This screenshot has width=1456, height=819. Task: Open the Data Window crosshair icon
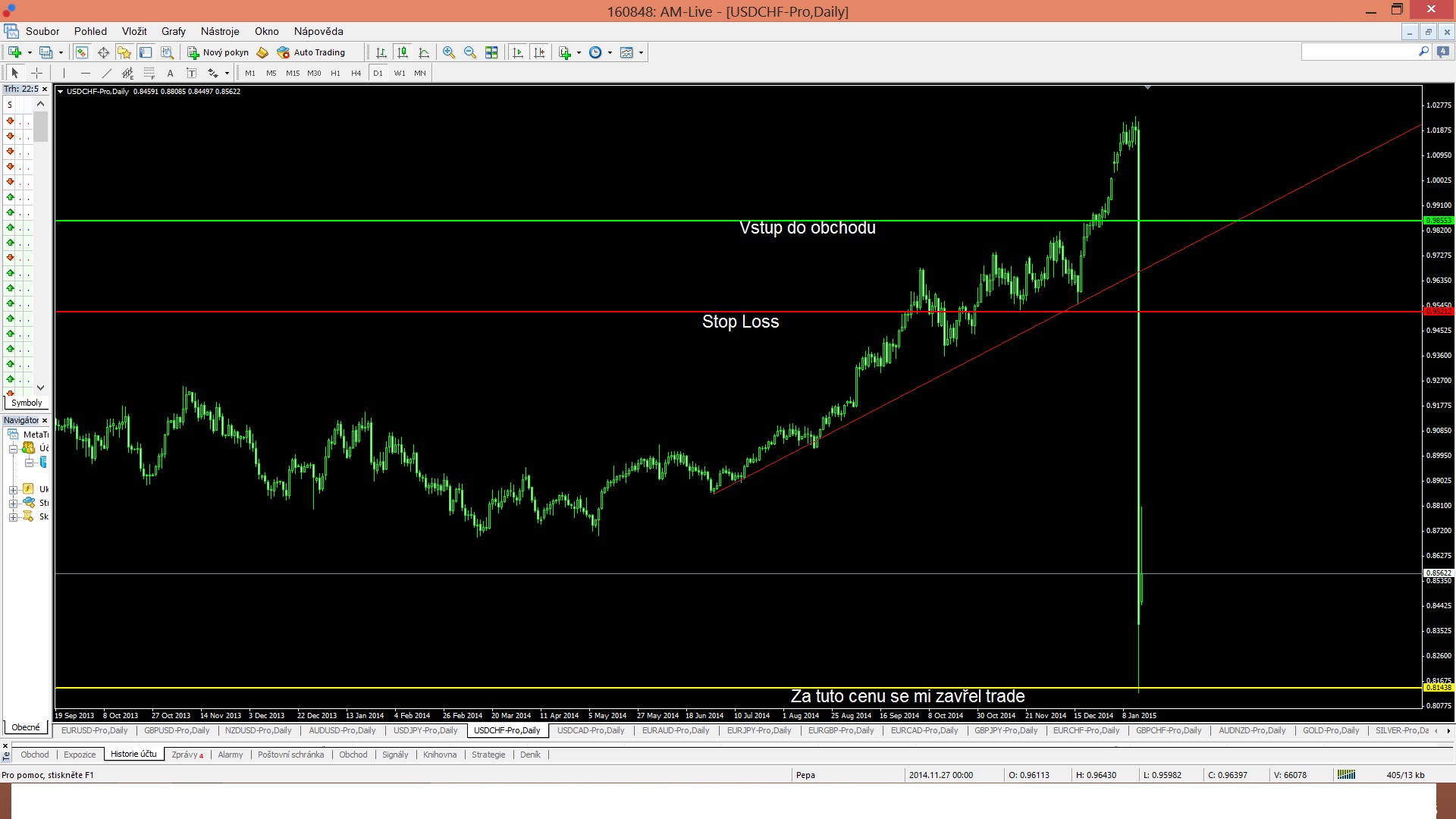[x=103, y=52]
